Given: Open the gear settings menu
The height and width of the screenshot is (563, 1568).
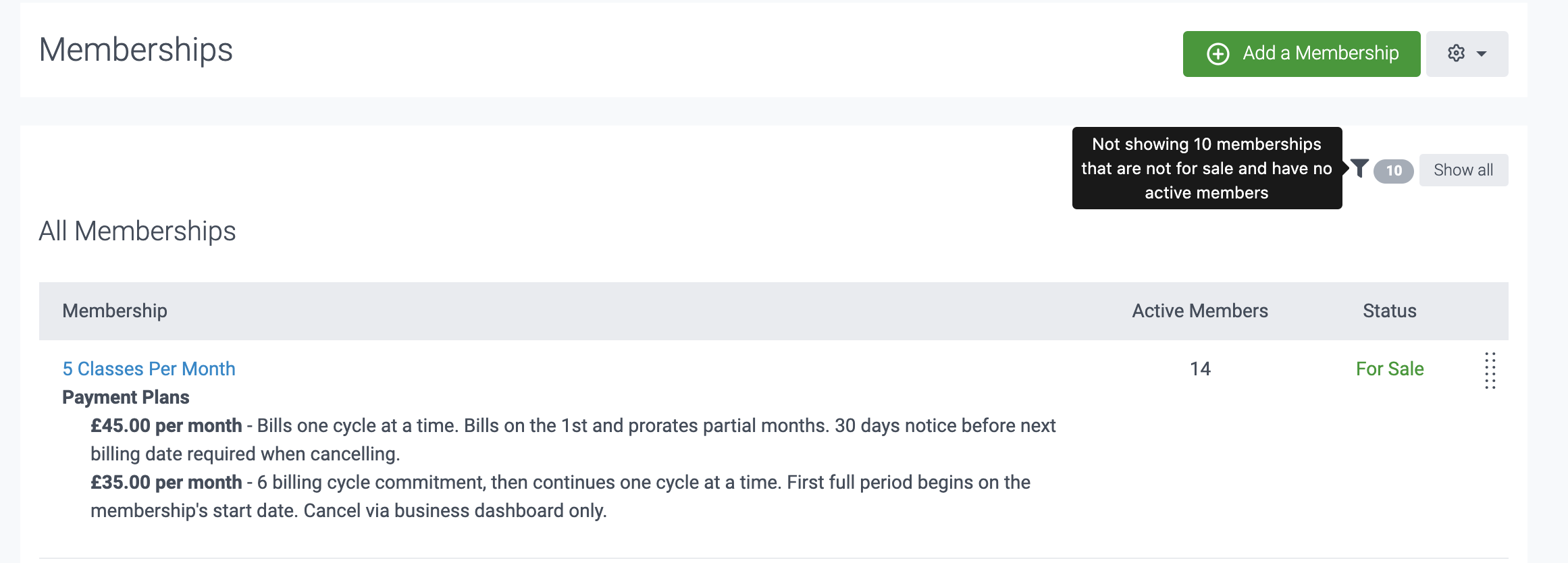Looking at the screenshot, I should (1457, 53).
